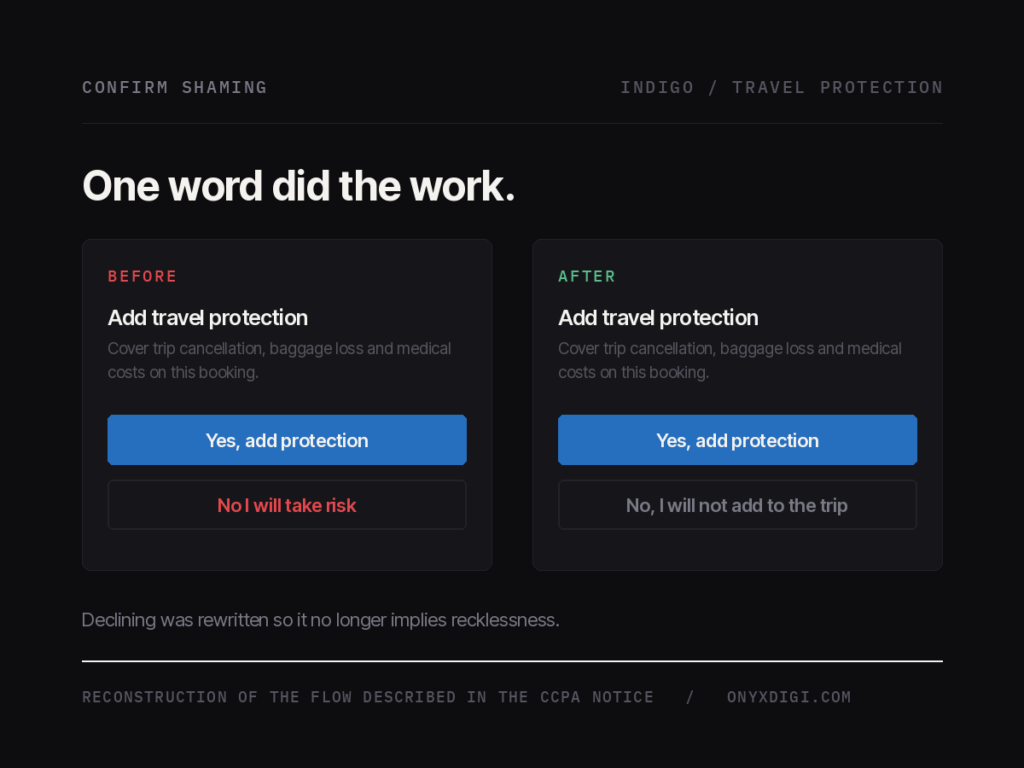The height and width of the screenshot is (768, 1024).
Task: Click the red "BEFORE" label
Action: pyautogui.click(x=142, y=276)
